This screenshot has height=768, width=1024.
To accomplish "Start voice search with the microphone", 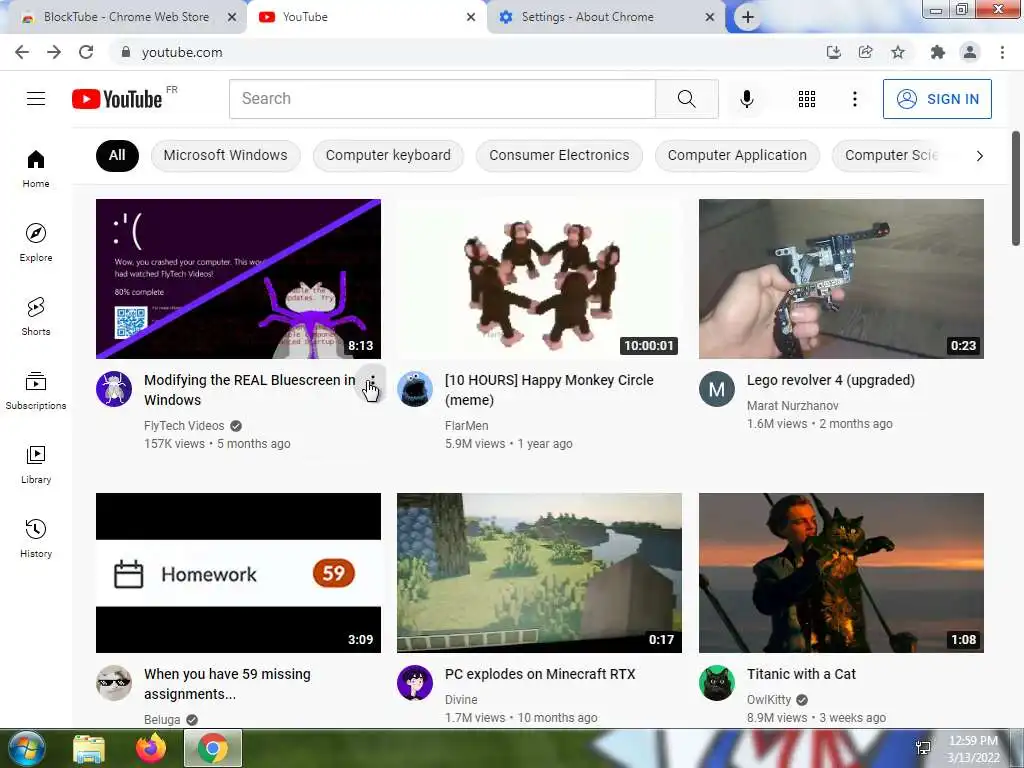I will [746, 99].
